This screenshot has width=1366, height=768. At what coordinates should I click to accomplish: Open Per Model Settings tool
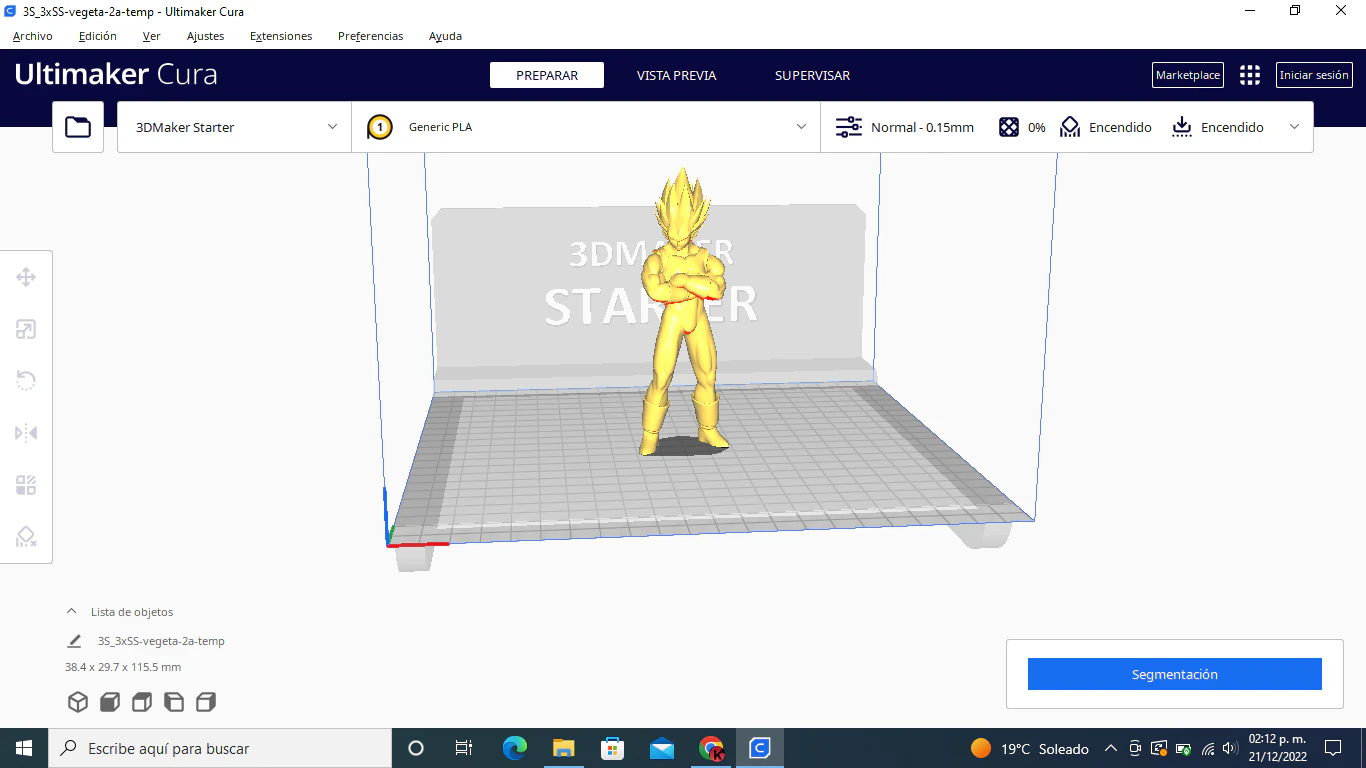coord(26,485)
